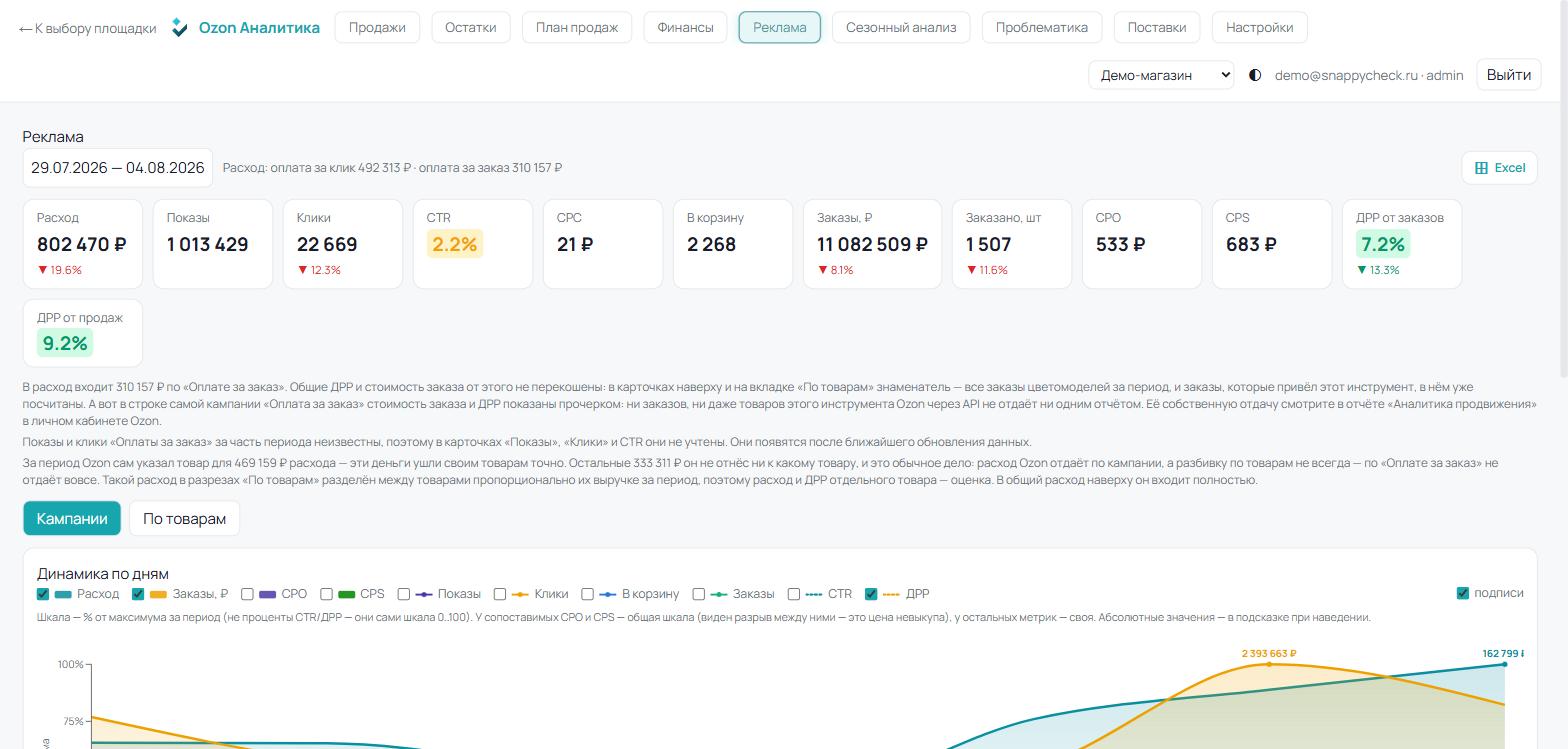Tick the CPO series checkbox
The image size is (1568, 749).
click(x=247, y=594)
